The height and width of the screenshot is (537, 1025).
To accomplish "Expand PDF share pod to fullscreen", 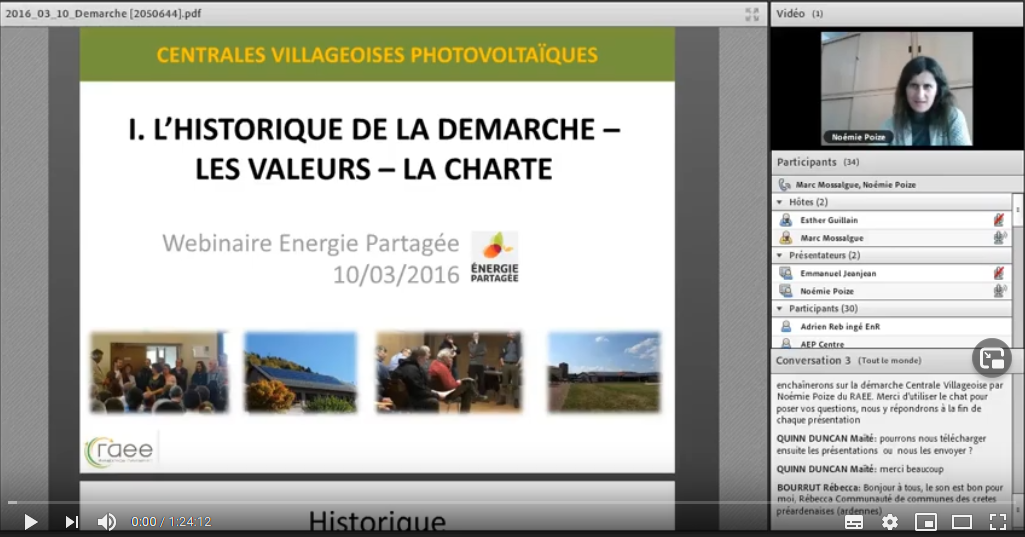I will 752,14.
